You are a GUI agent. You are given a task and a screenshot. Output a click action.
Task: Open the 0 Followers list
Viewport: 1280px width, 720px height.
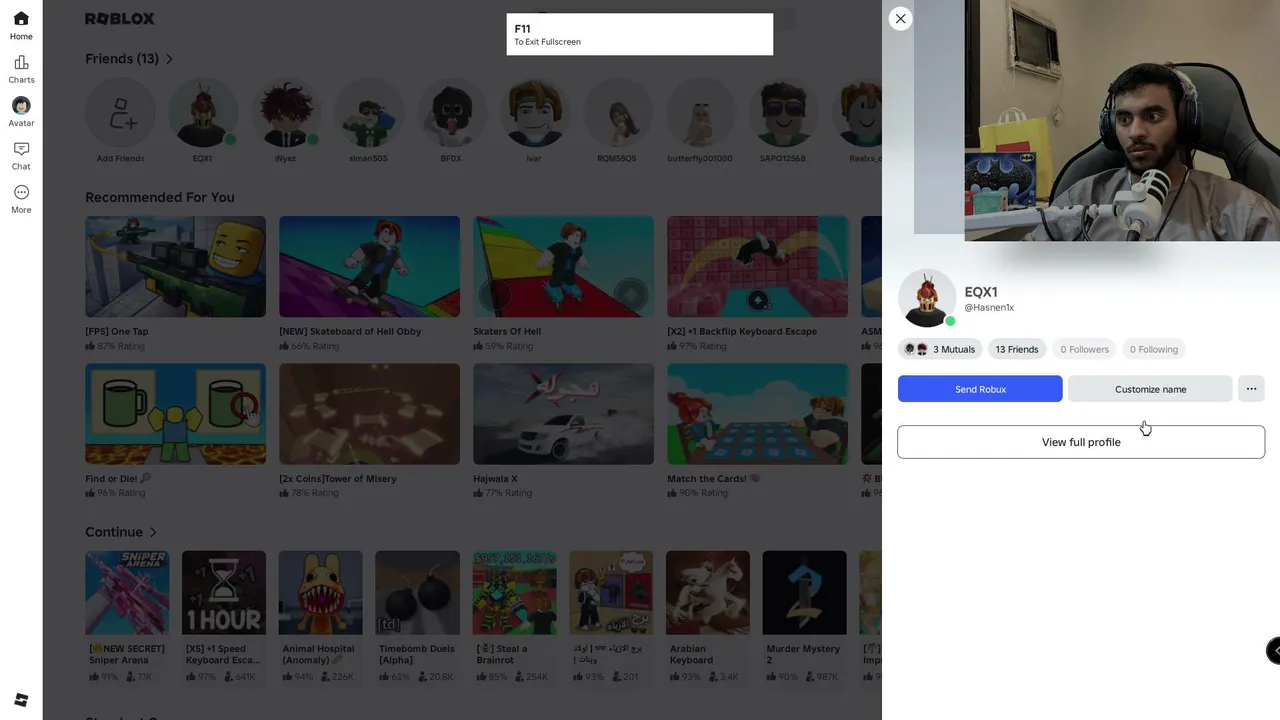coord(1085,349)
